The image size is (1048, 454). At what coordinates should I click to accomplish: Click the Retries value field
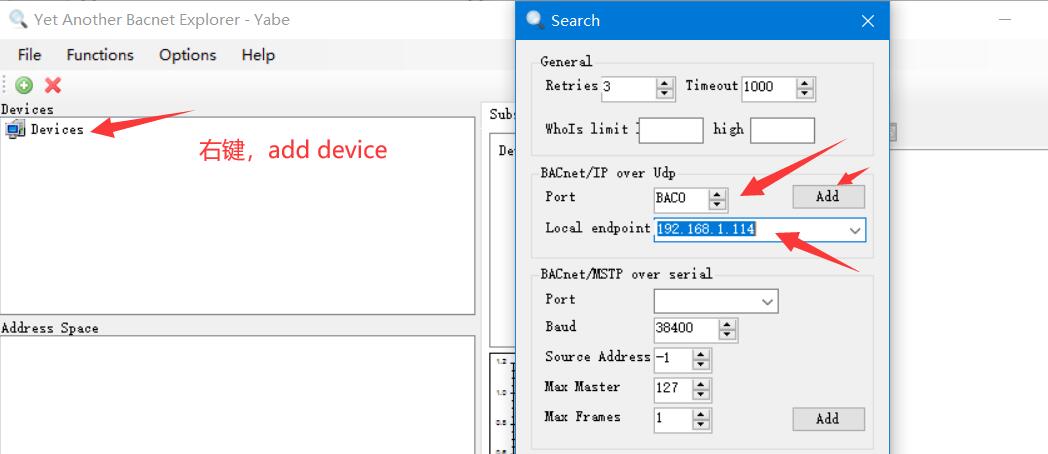[x=628, y=87]
